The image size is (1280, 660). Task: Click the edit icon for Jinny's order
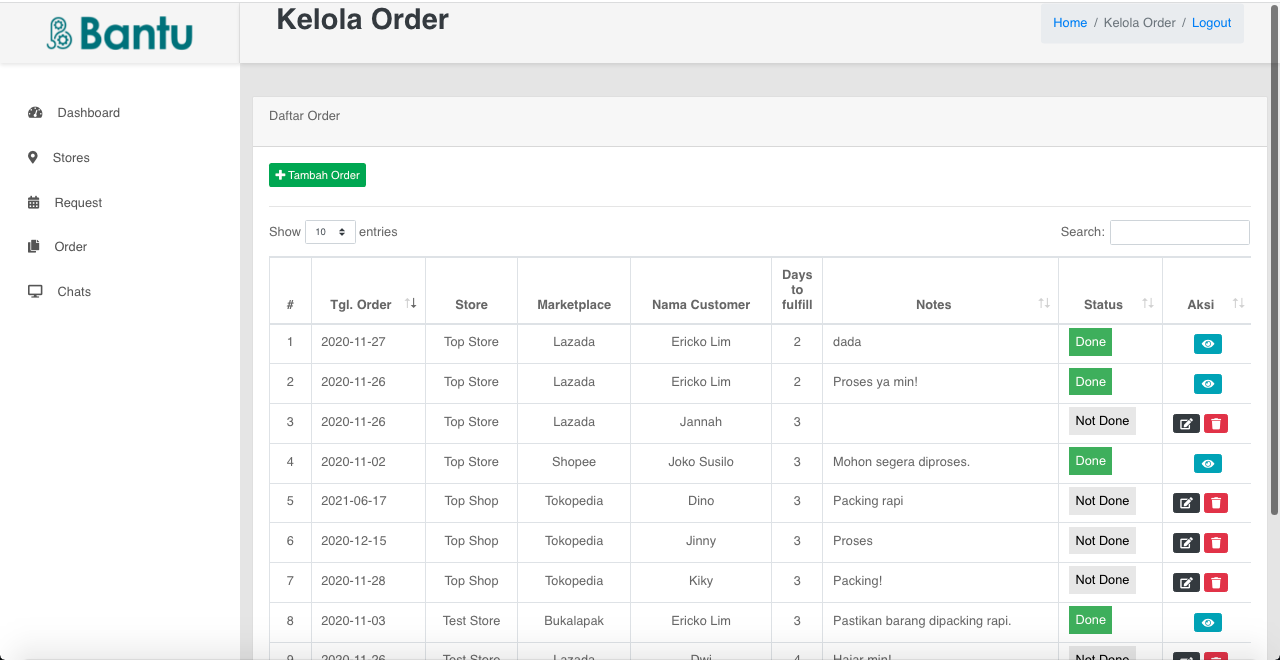[x=1186, y=543]
